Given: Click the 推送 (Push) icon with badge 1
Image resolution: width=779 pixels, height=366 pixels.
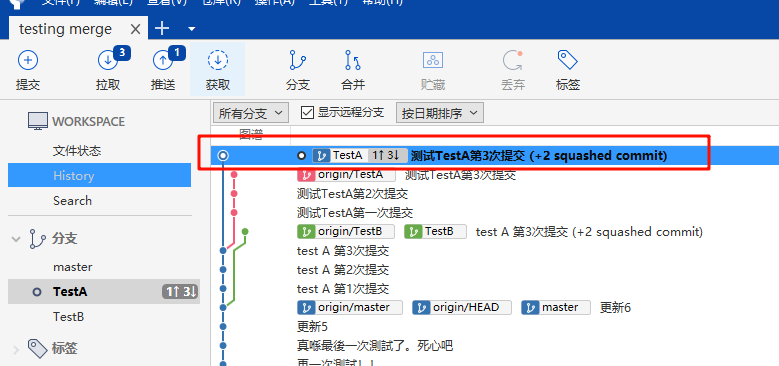Looking at the screenshot, I should 163,61.
